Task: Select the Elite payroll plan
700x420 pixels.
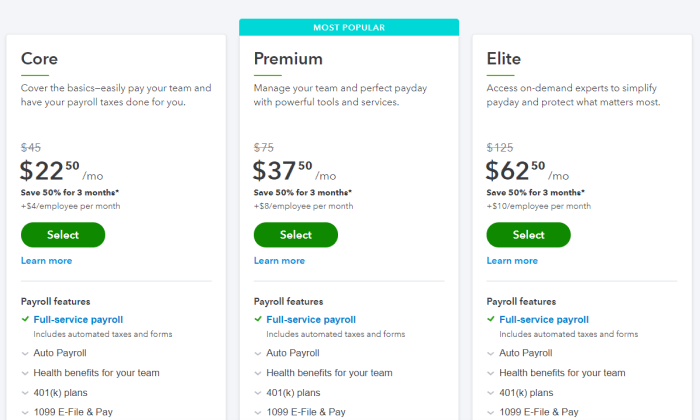Action: [529, 235]
